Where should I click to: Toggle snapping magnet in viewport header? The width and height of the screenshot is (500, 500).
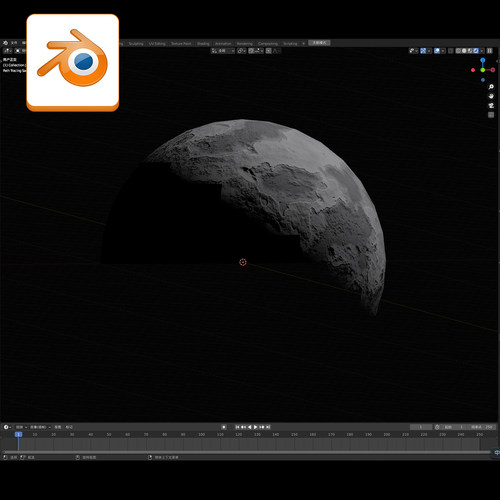point(252,51)
